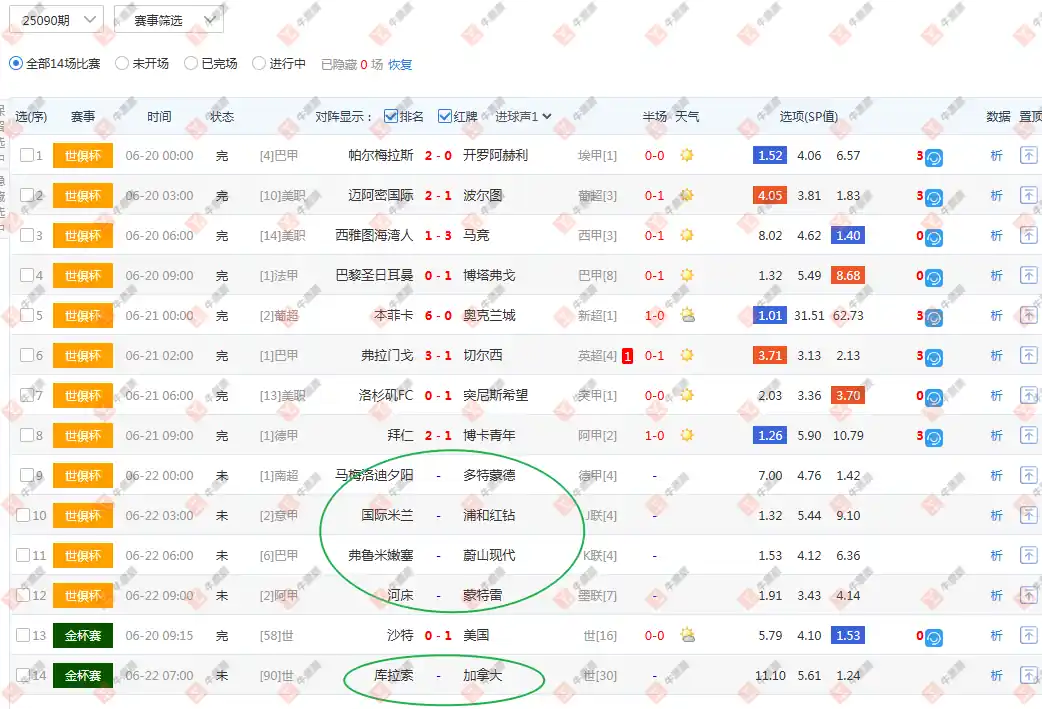Image resolution: width=1042 pixels, height=709 pixels.
Task: Open 析 analysis link for 国际米兰 match
Action: pyautogui.click(x=996, y=515)
